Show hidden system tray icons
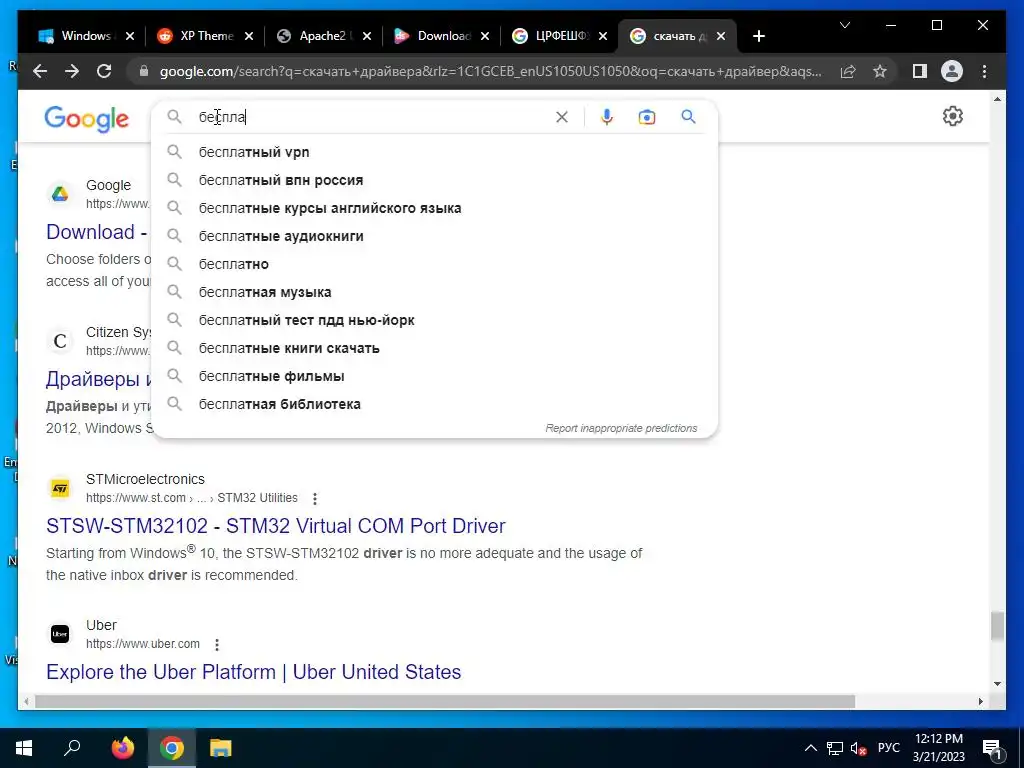1024x768 pixels. [810, 748]
